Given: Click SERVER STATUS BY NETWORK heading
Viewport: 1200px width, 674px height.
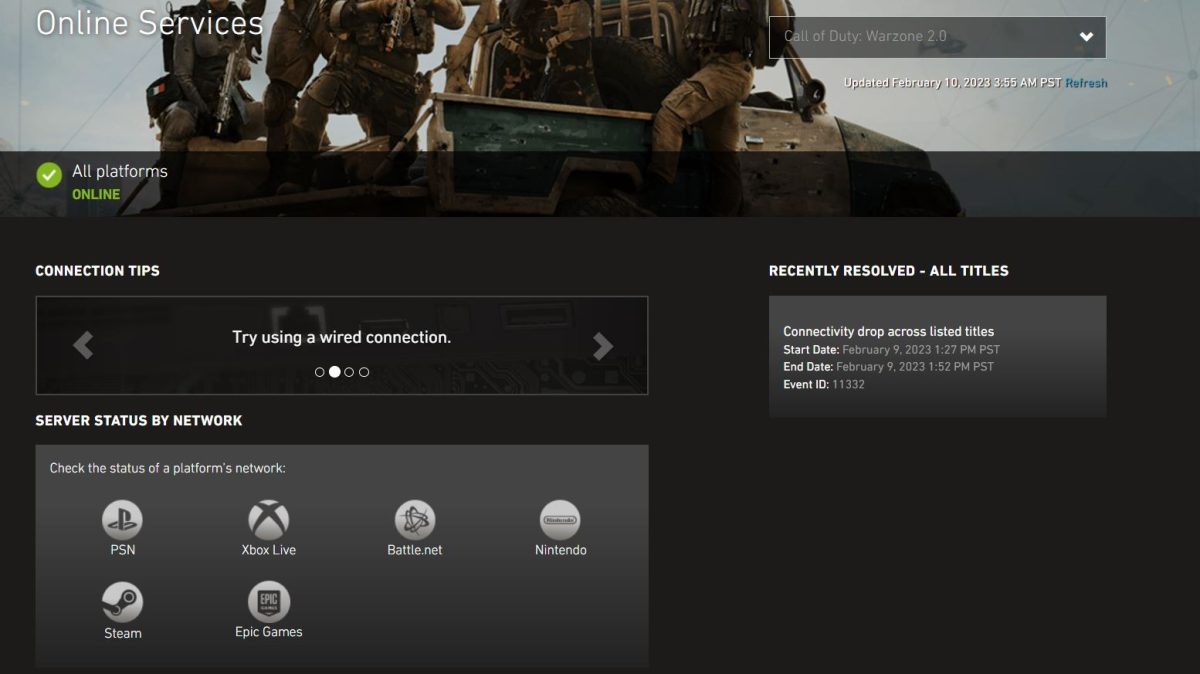Looking at the screenshot, I should pyautogui.click(x=139, y=421).
